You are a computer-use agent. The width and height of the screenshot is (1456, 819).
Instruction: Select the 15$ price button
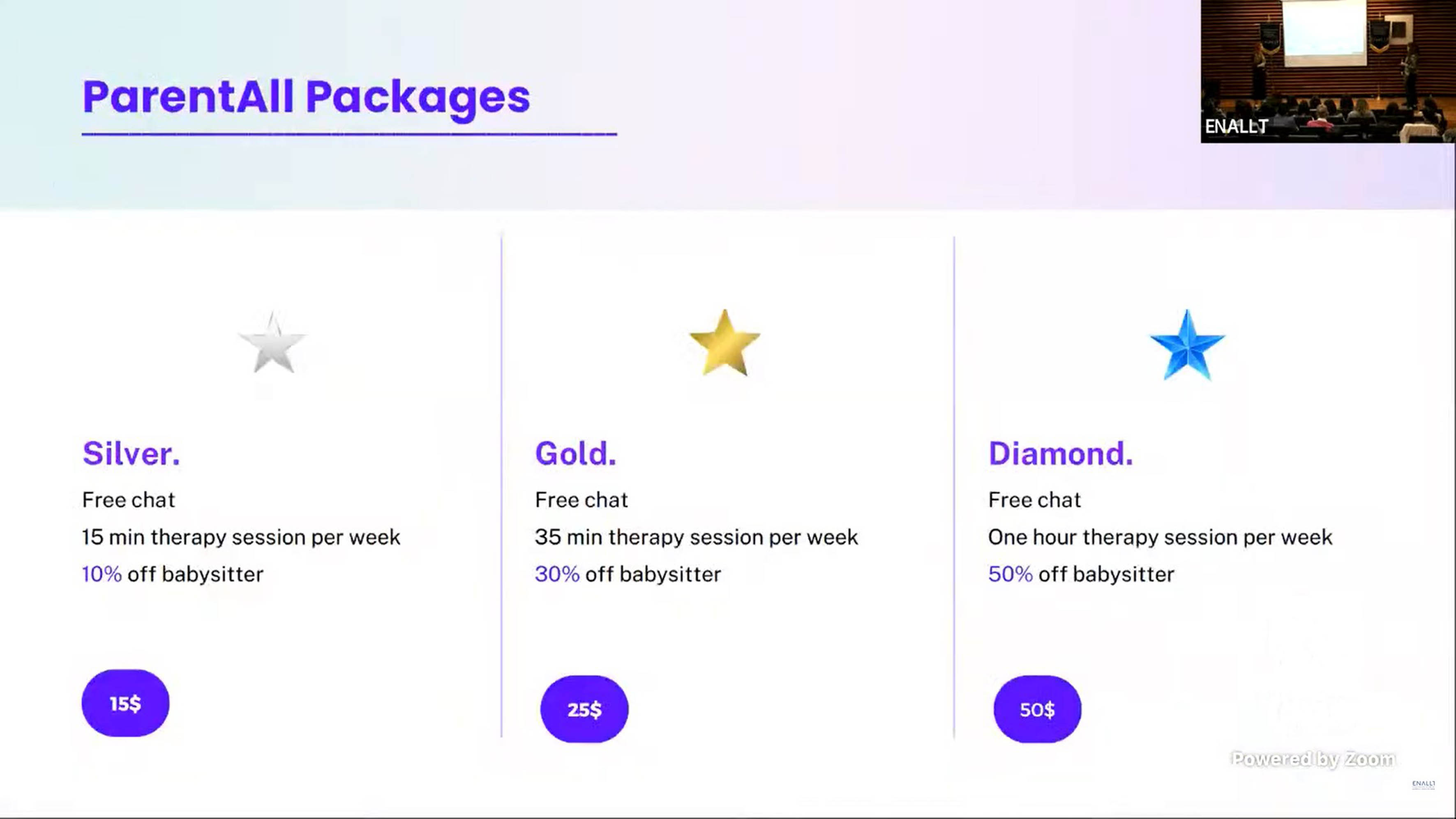[125, 703]
